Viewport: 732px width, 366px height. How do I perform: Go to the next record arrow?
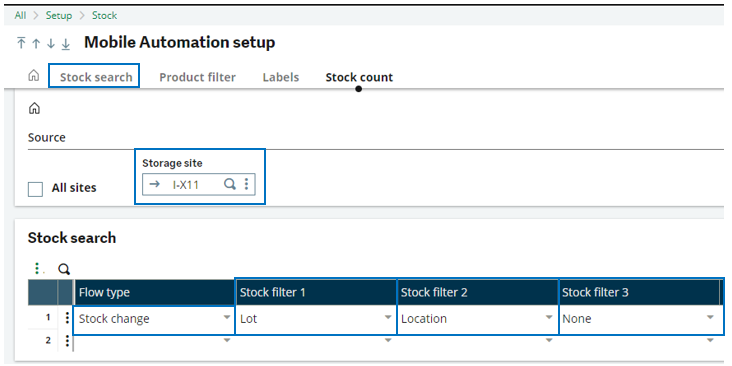tap(51, 43)
